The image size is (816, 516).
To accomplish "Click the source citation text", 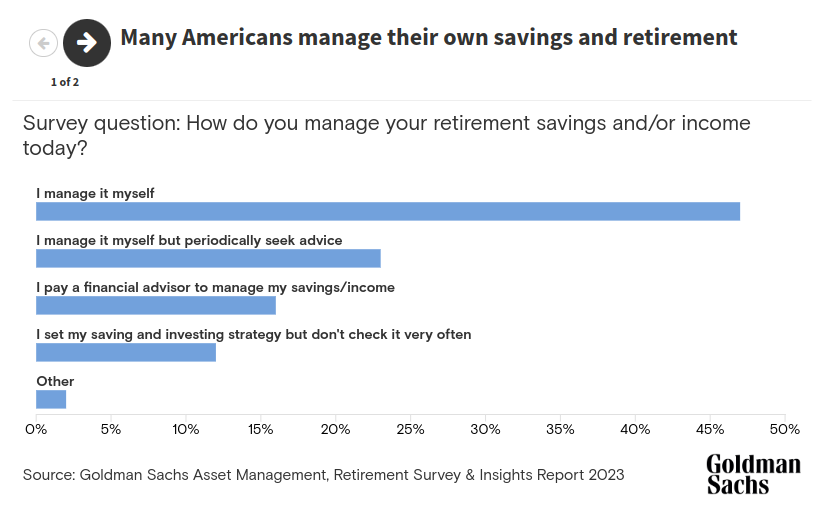I will (x=323, y=475).
